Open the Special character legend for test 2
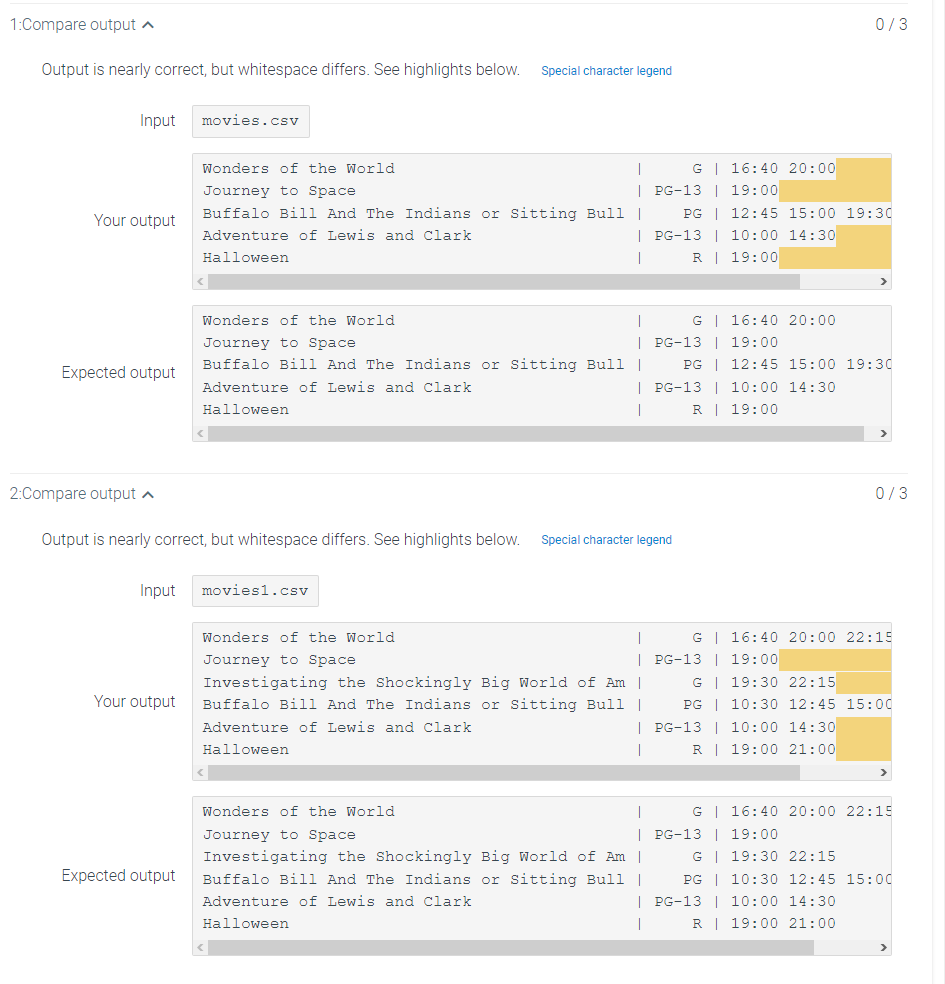The image size is (945, 984). (606, 539)
